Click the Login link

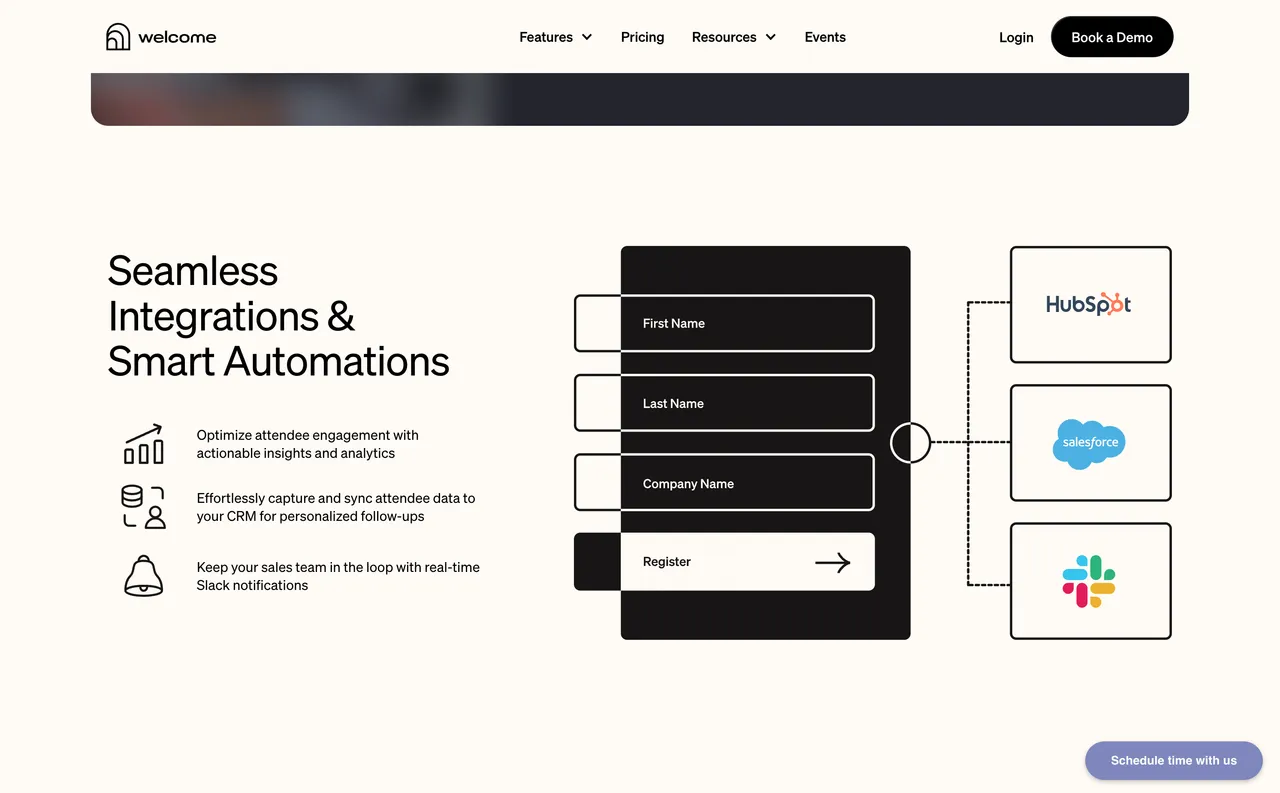click(1016, 37)
